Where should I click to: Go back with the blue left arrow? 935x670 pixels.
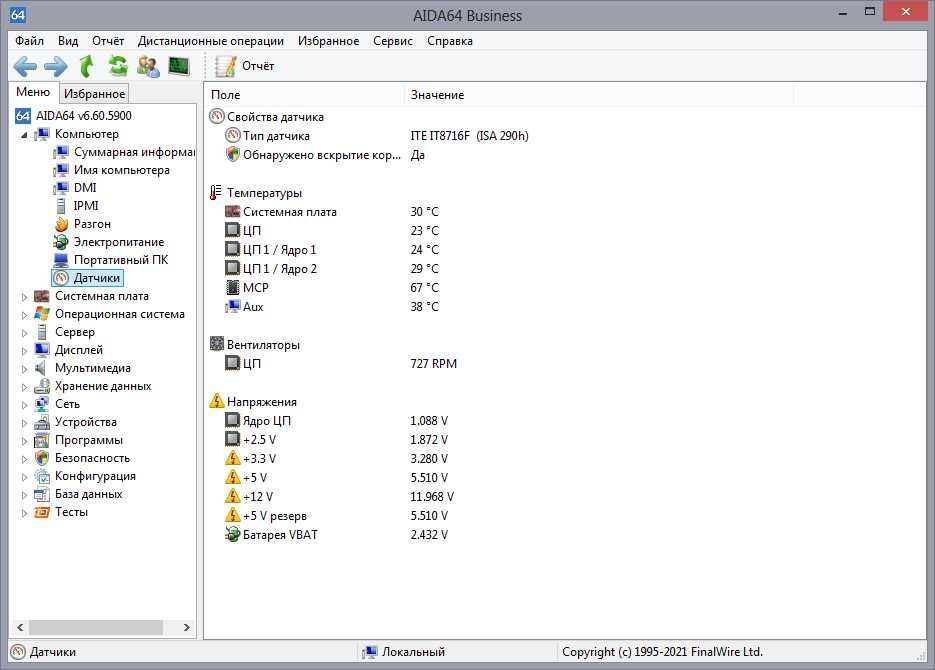[x=25, y=66]
